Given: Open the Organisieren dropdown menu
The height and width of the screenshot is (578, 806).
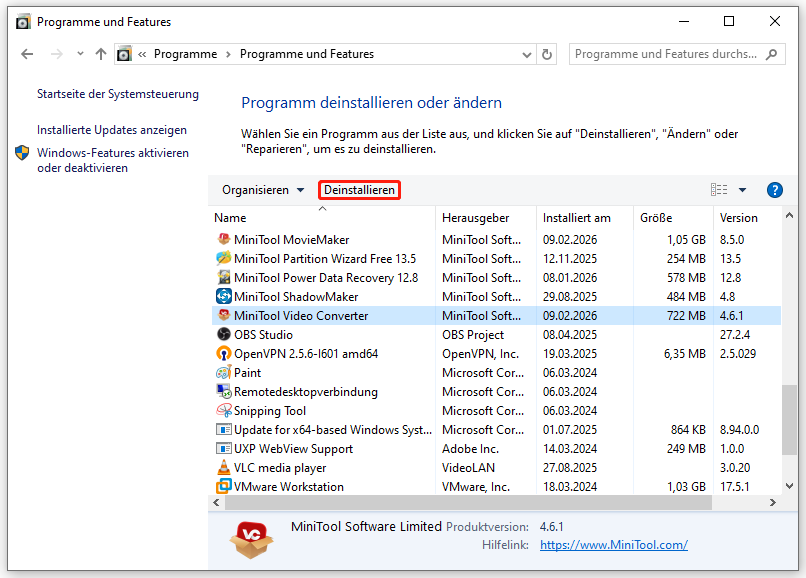Looking at the screenshot, I should (263, 190).
